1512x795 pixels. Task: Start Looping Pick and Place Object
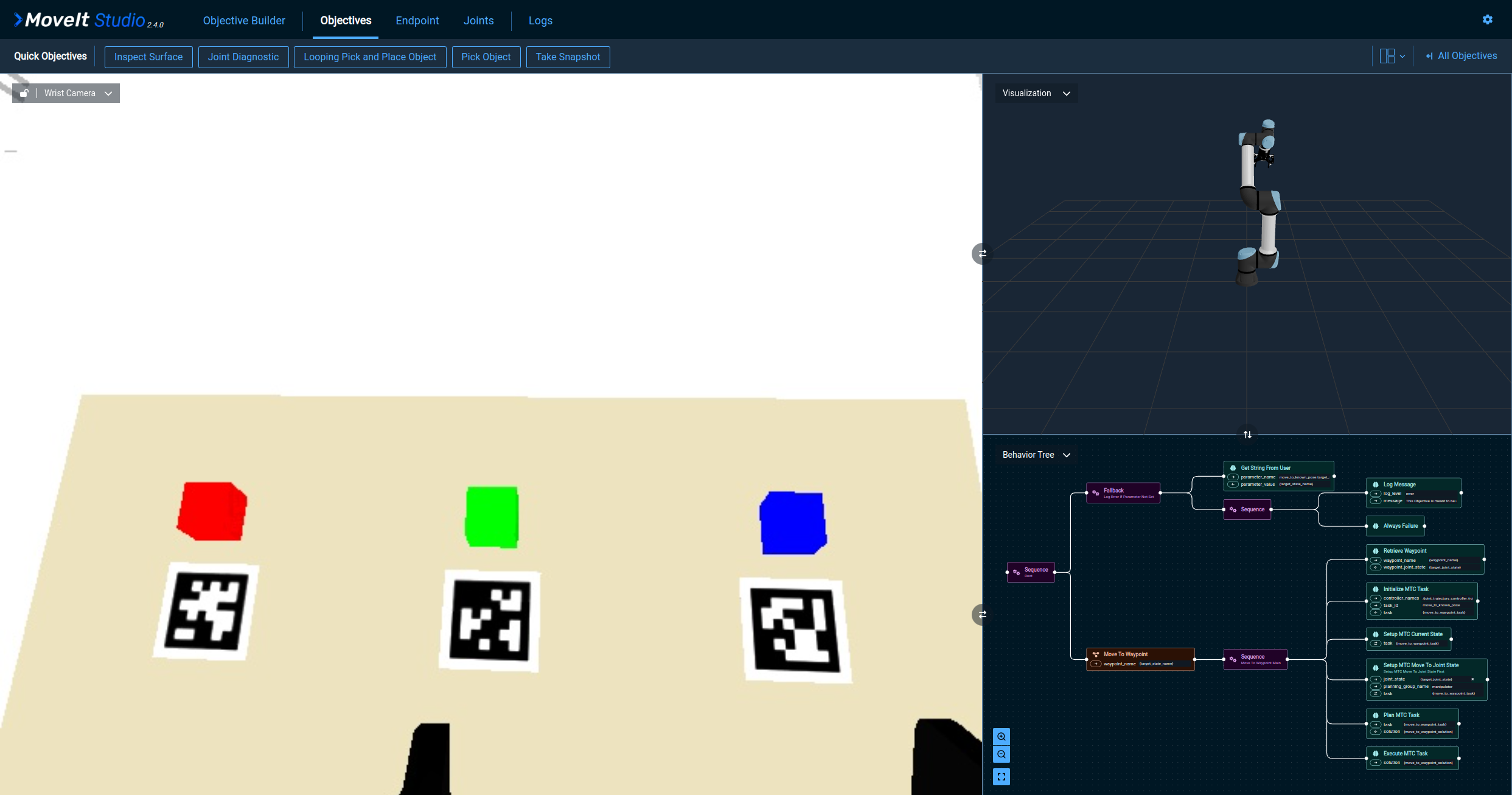[x=370, y=57]
